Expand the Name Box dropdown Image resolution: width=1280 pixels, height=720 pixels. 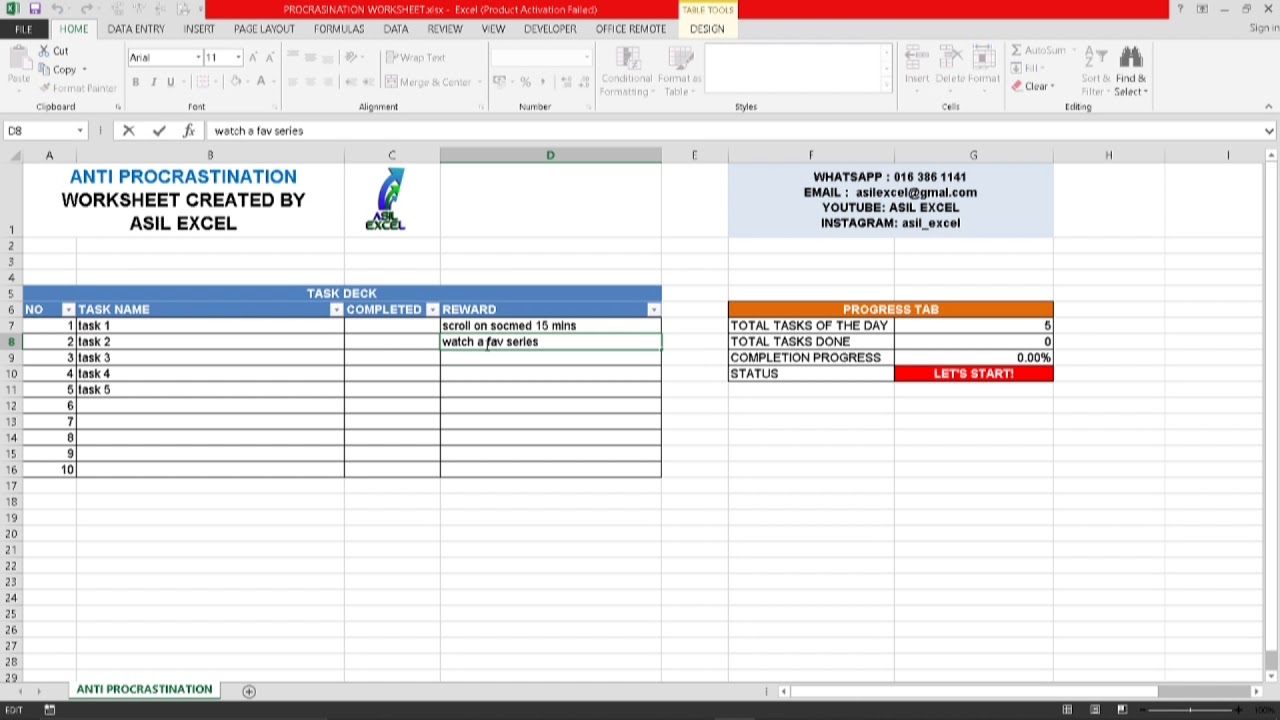pyautogui.click(x=80, y=131)
